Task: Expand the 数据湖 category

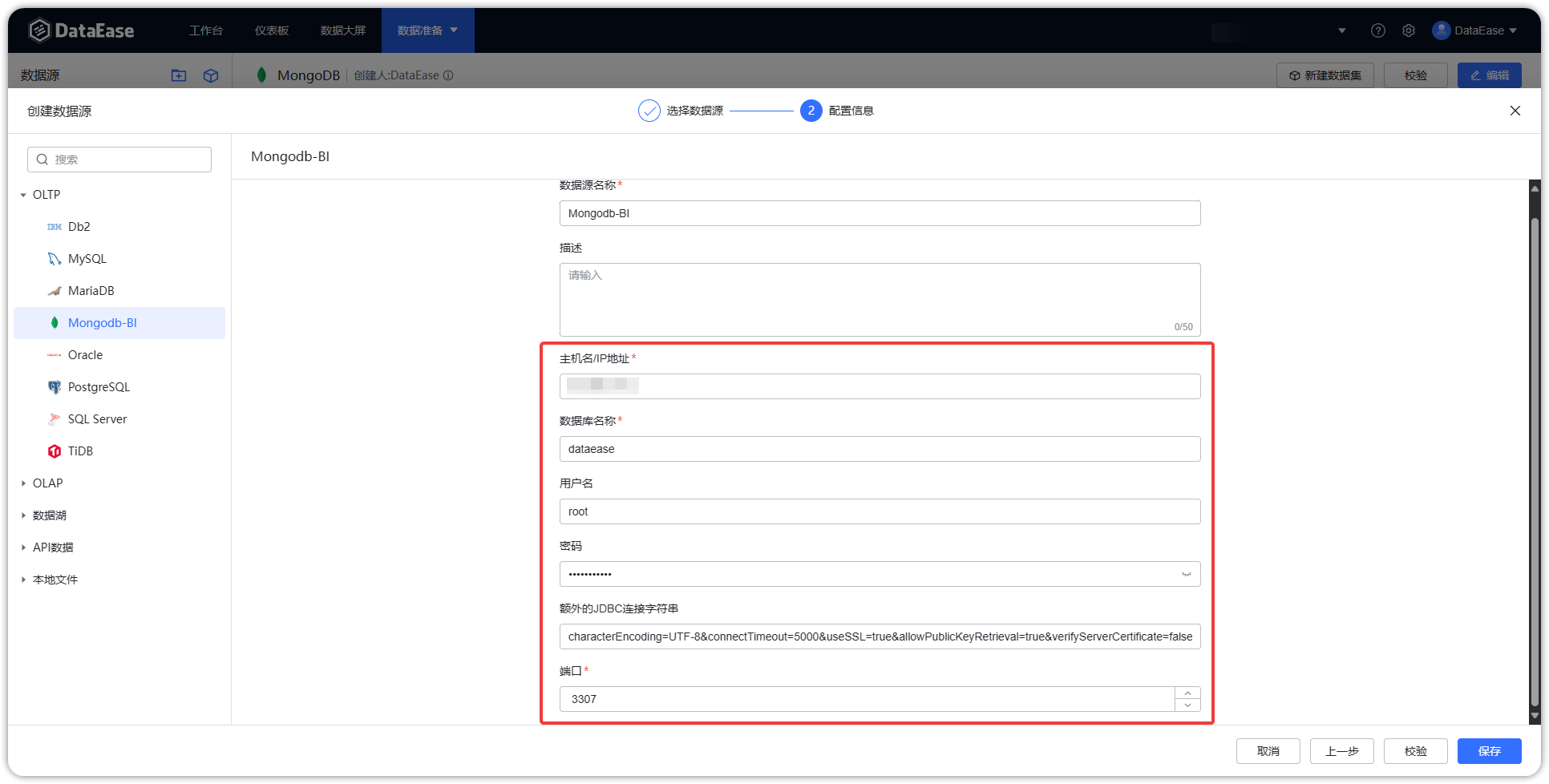Action: pos(23,515)
